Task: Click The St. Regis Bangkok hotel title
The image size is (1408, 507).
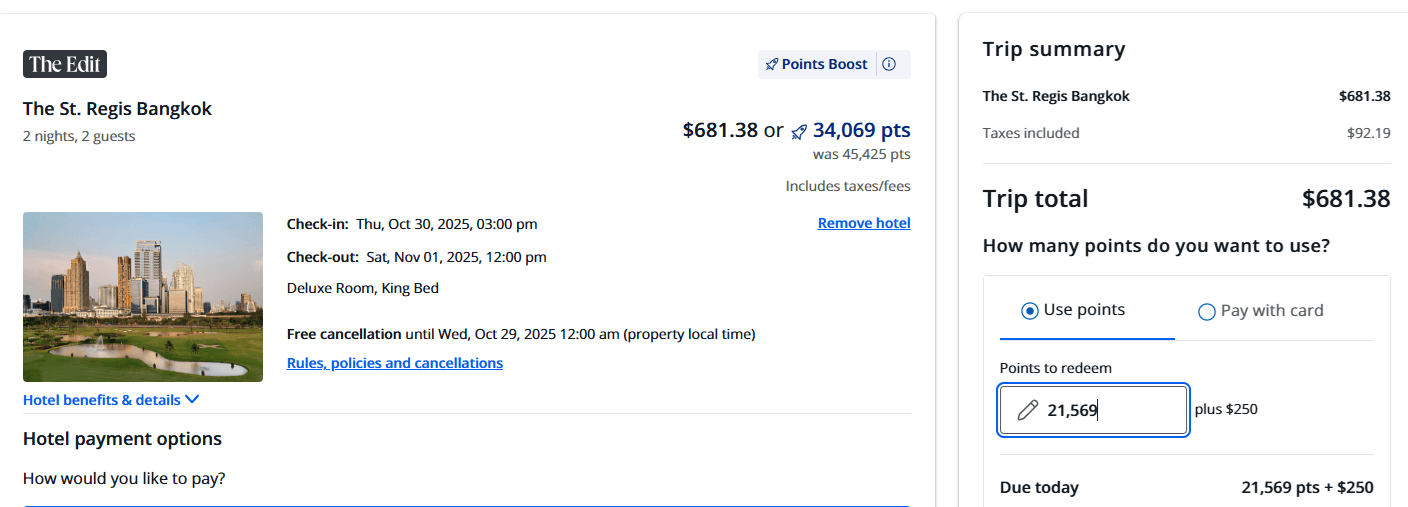Action: pos(118,109)
